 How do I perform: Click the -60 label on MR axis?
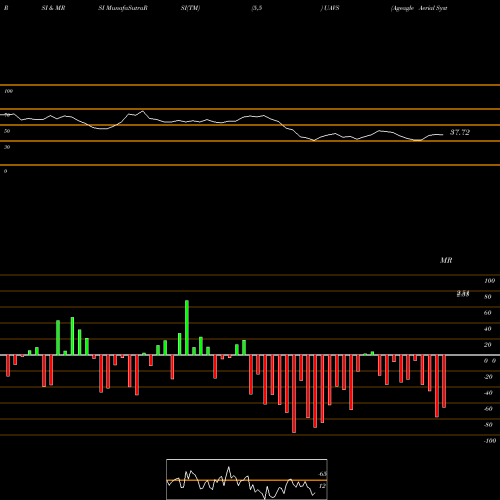[x=488, y=409]
